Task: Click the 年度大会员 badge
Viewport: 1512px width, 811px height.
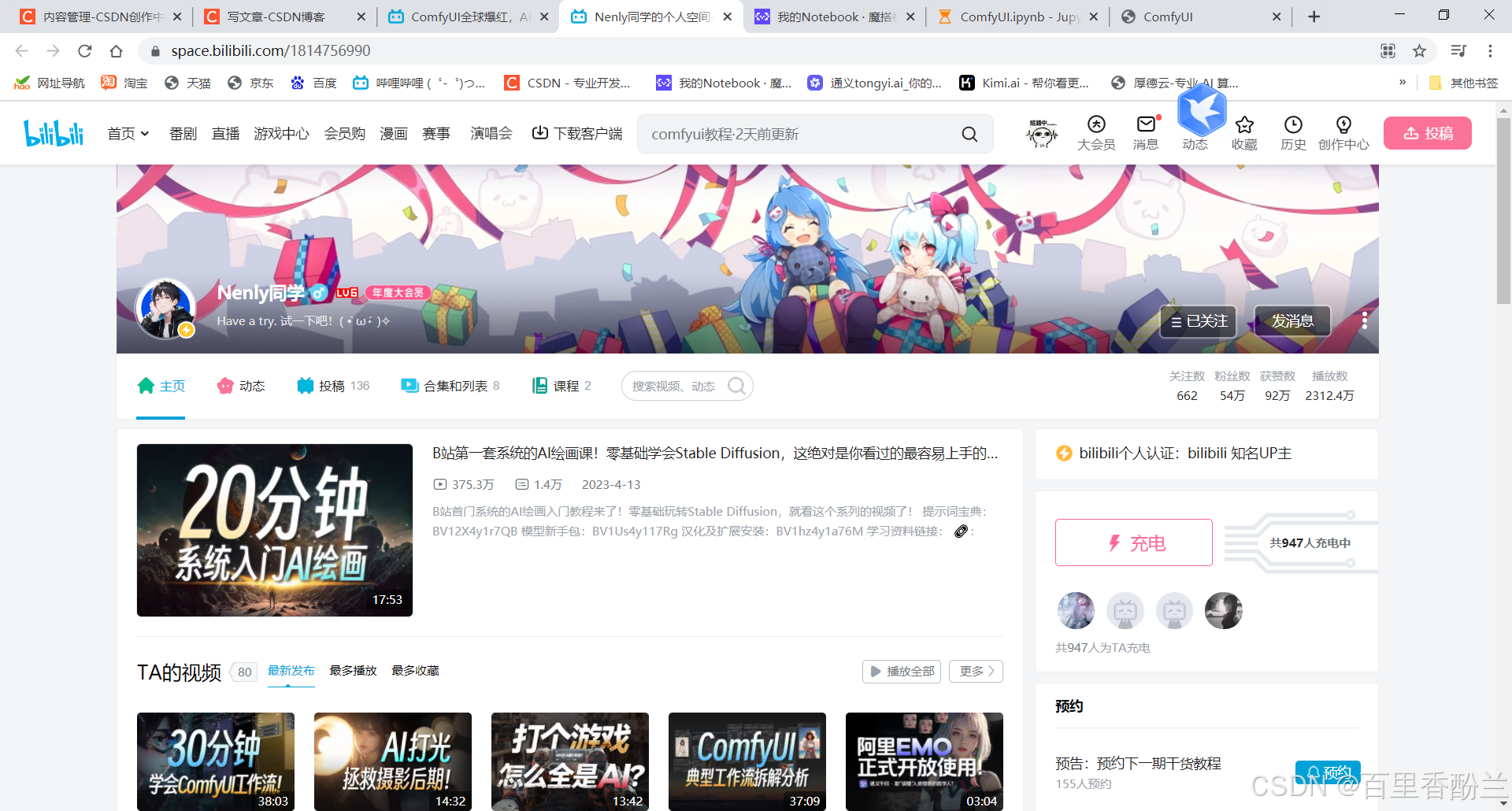Action: 398,292
